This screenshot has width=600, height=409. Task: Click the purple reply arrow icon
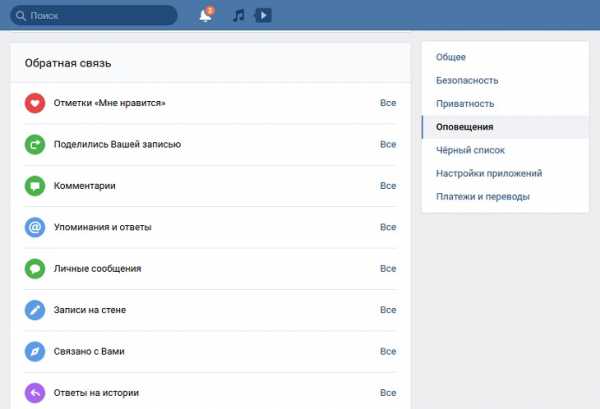[x=35, y=393]
